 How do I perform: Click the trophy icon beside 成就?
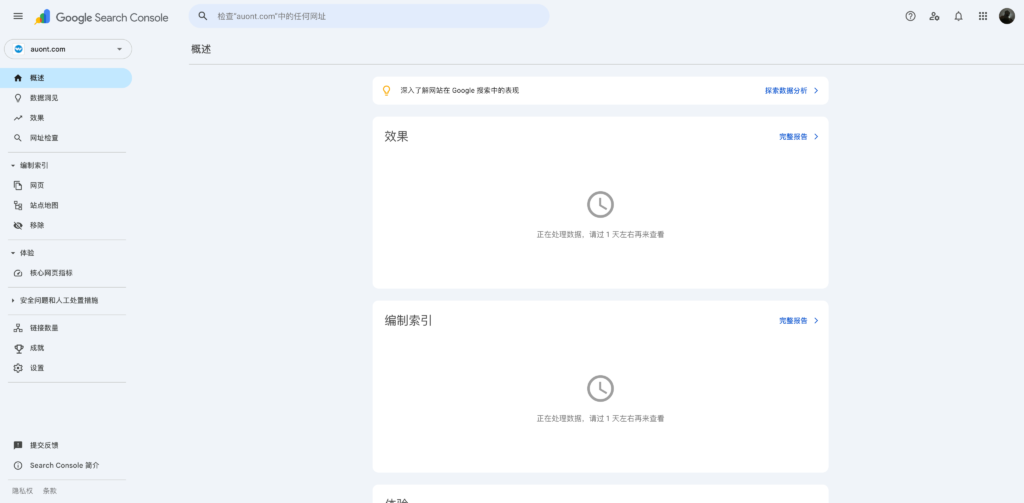[18, 348]
